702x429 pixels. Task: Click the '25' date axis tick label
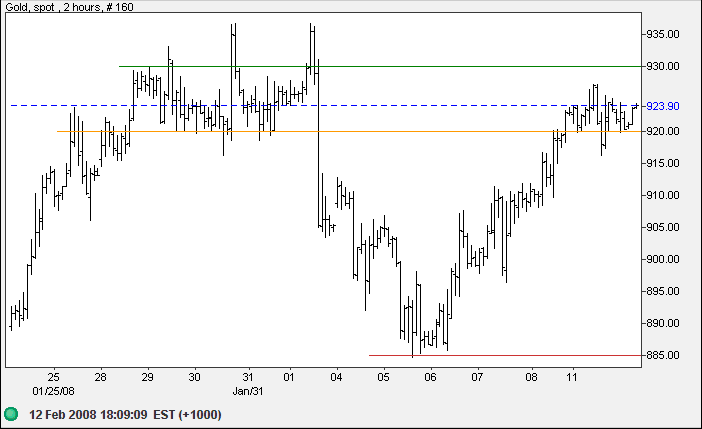tap(53, 378)
